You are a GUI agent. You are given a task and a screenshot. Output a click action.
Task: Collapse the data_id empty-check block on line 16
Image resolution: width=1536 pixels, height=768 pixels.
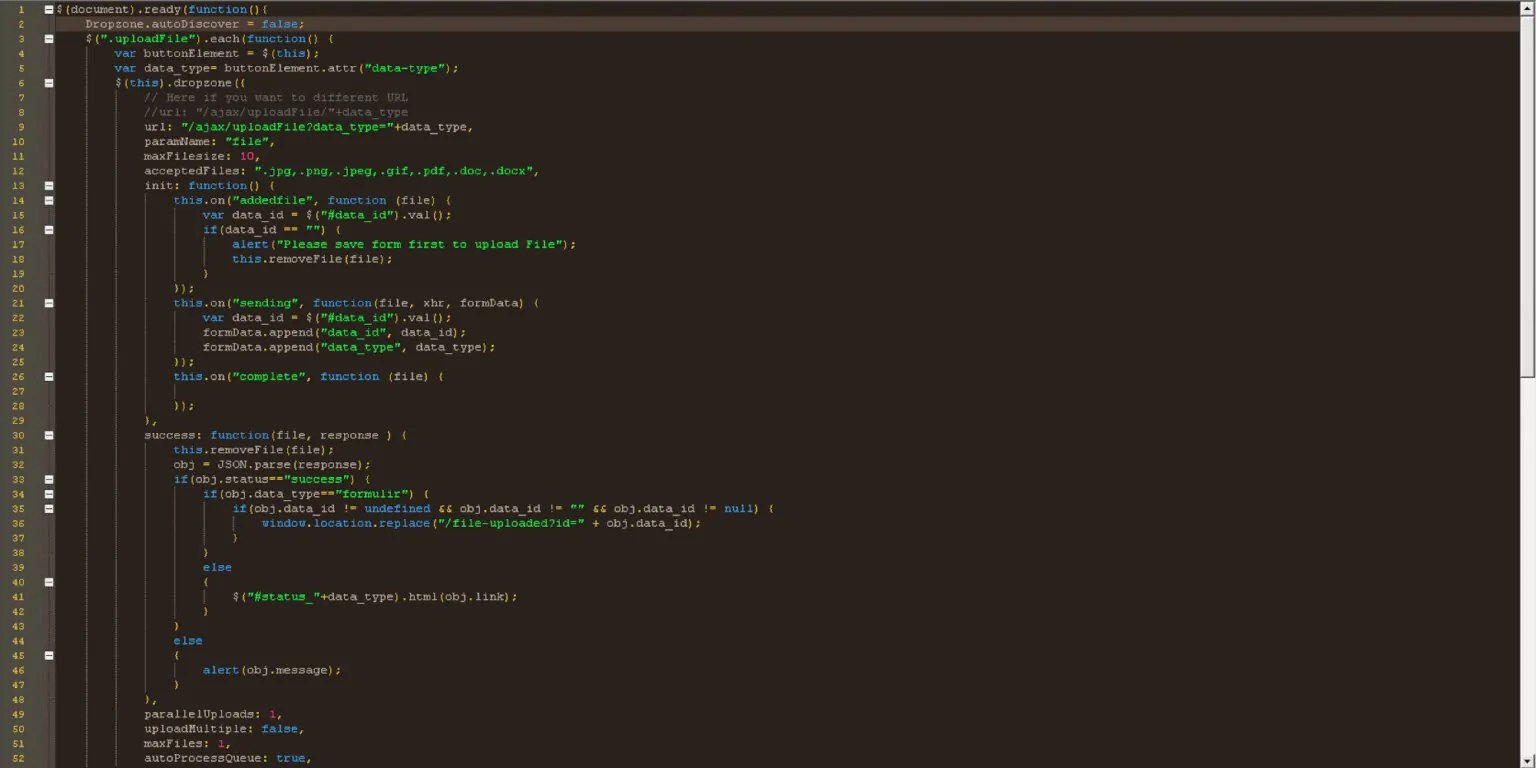tap(48, 229)
